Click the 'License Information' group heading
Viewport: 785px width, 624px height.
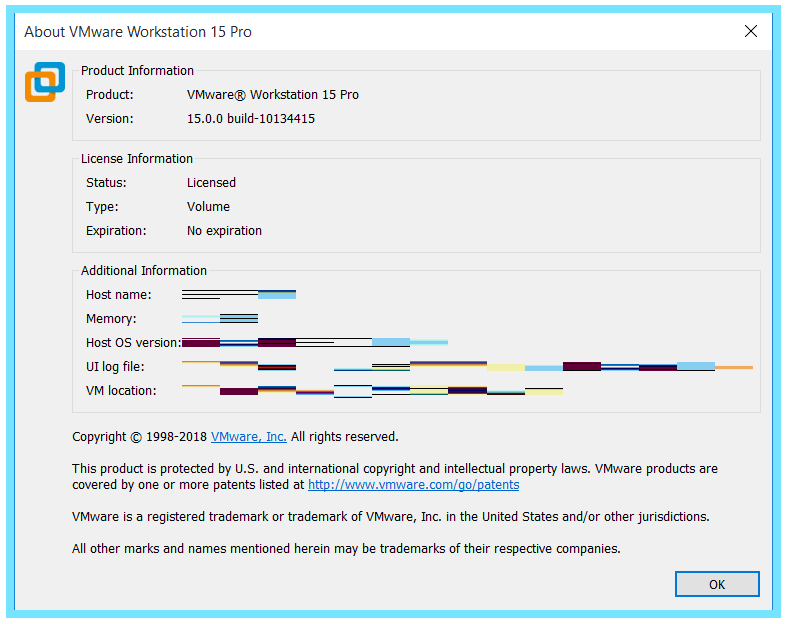pyautogui.click(x=137, y=159)
